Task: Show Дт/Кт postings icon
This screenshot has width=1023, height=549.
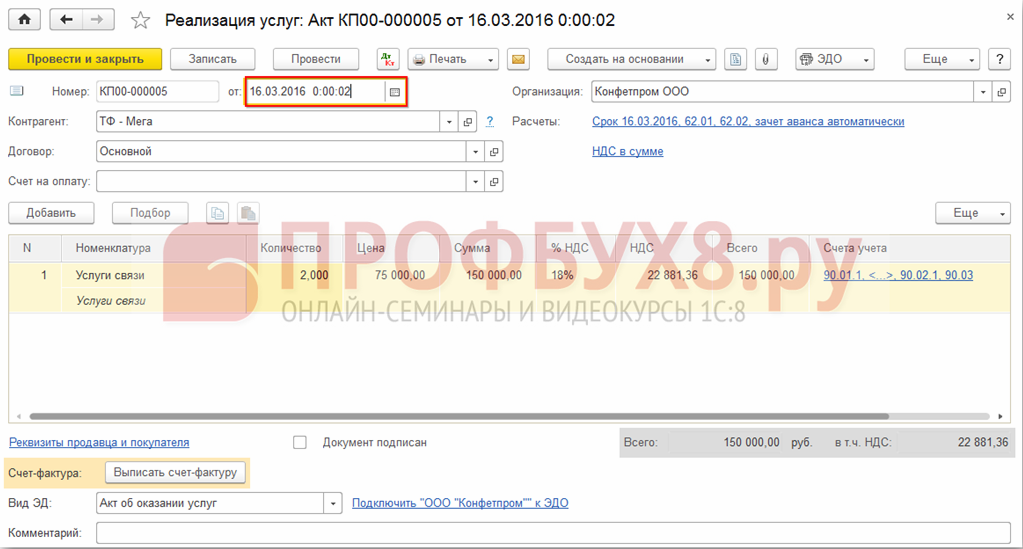Action: [x=388, y=59]
